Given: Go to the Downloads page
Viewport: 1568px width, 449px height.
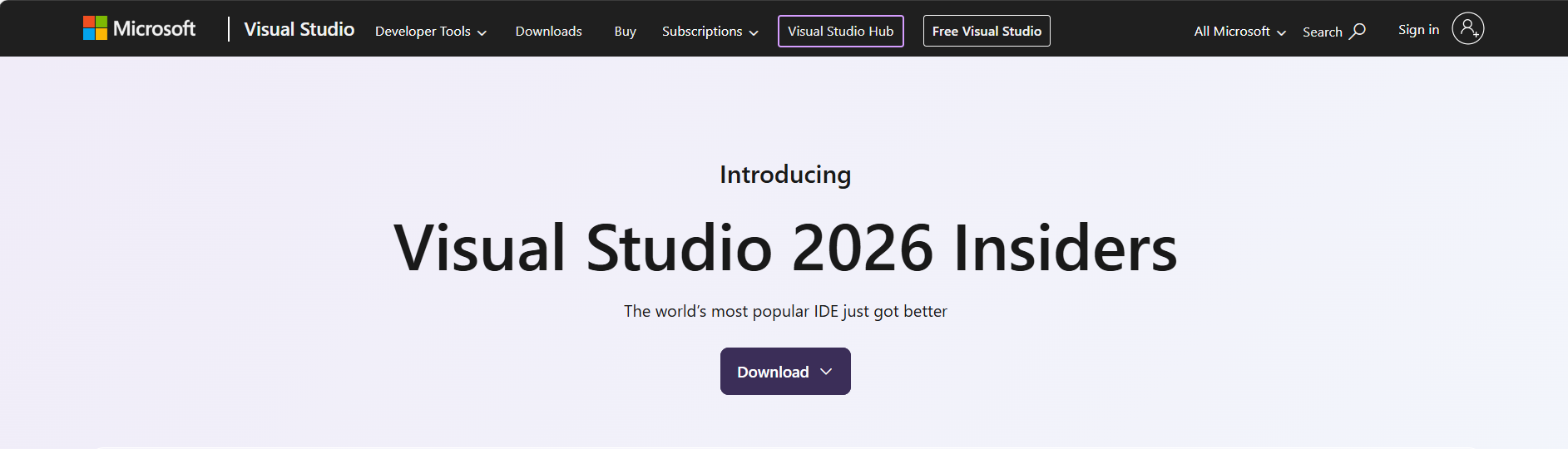Looking at the screenshot, I should click(548, 31).
